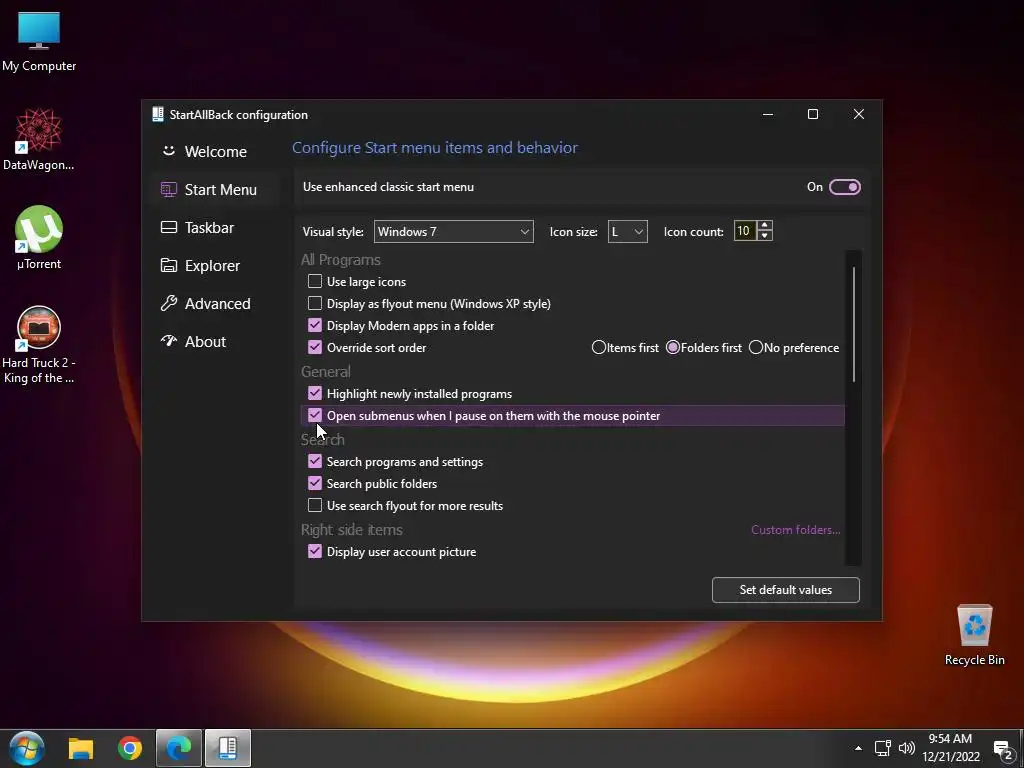The image size is (1024, 768).
Task: Select the StartAllBack taskbar button
Action: point(228,748)
